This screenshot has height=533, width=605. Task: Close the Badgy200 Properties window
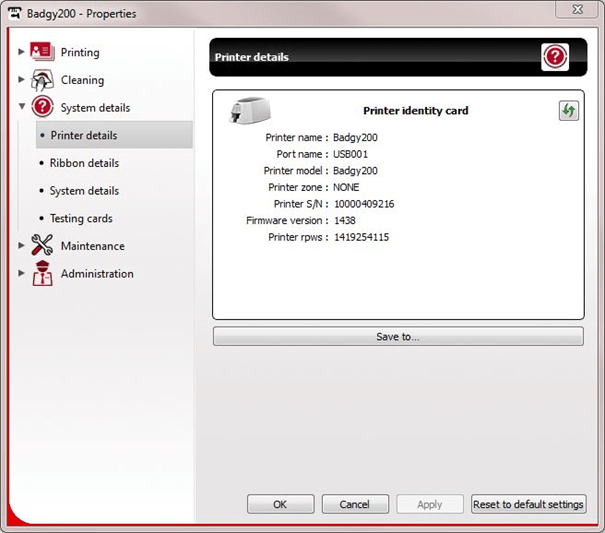[x=577, y=9]
